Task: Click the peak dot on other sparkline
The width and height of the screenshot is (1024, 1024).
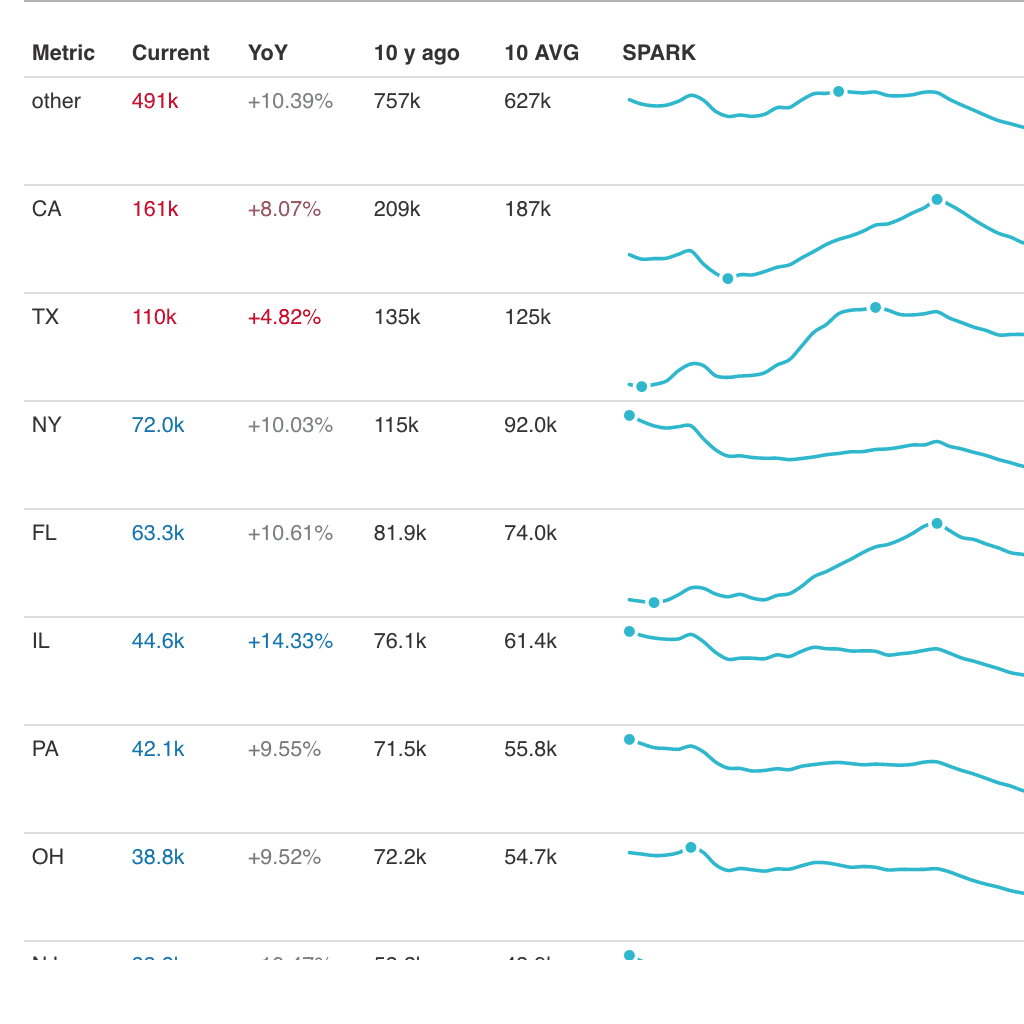Action: coord(839,91)
